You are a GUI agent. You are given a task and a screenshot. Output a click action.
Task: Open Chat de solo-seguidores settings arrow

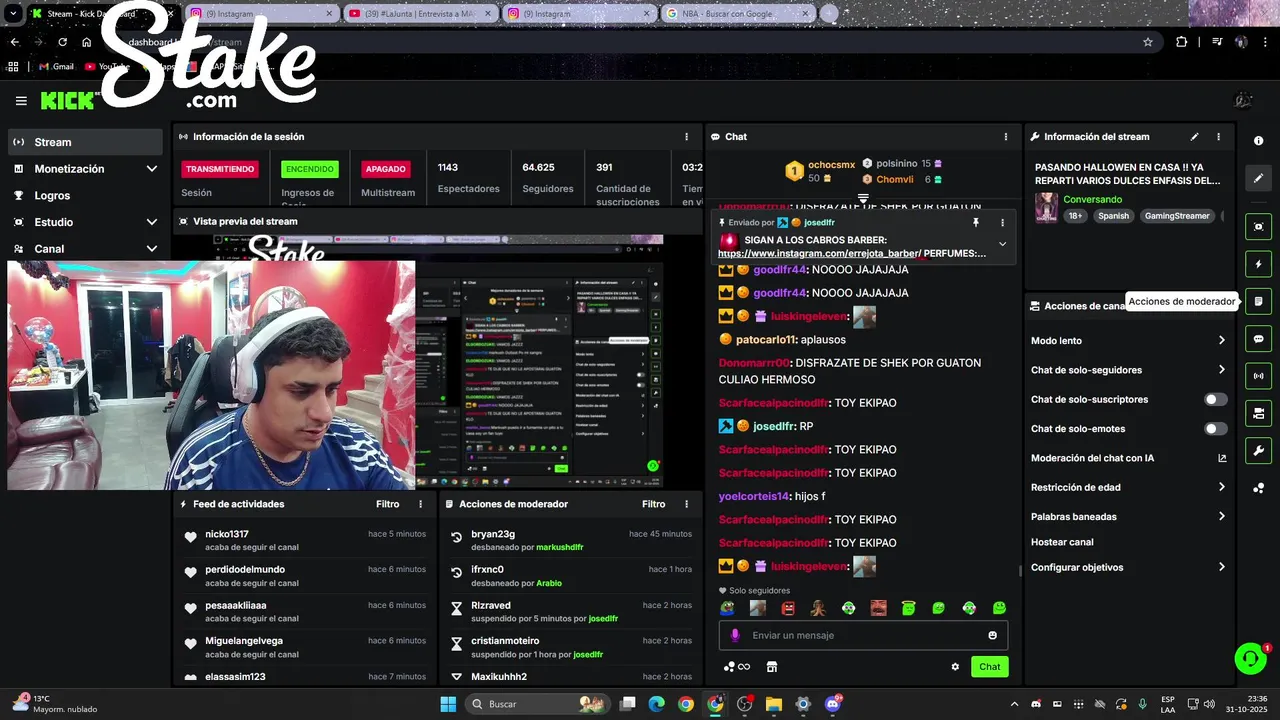click(1221, 370)
